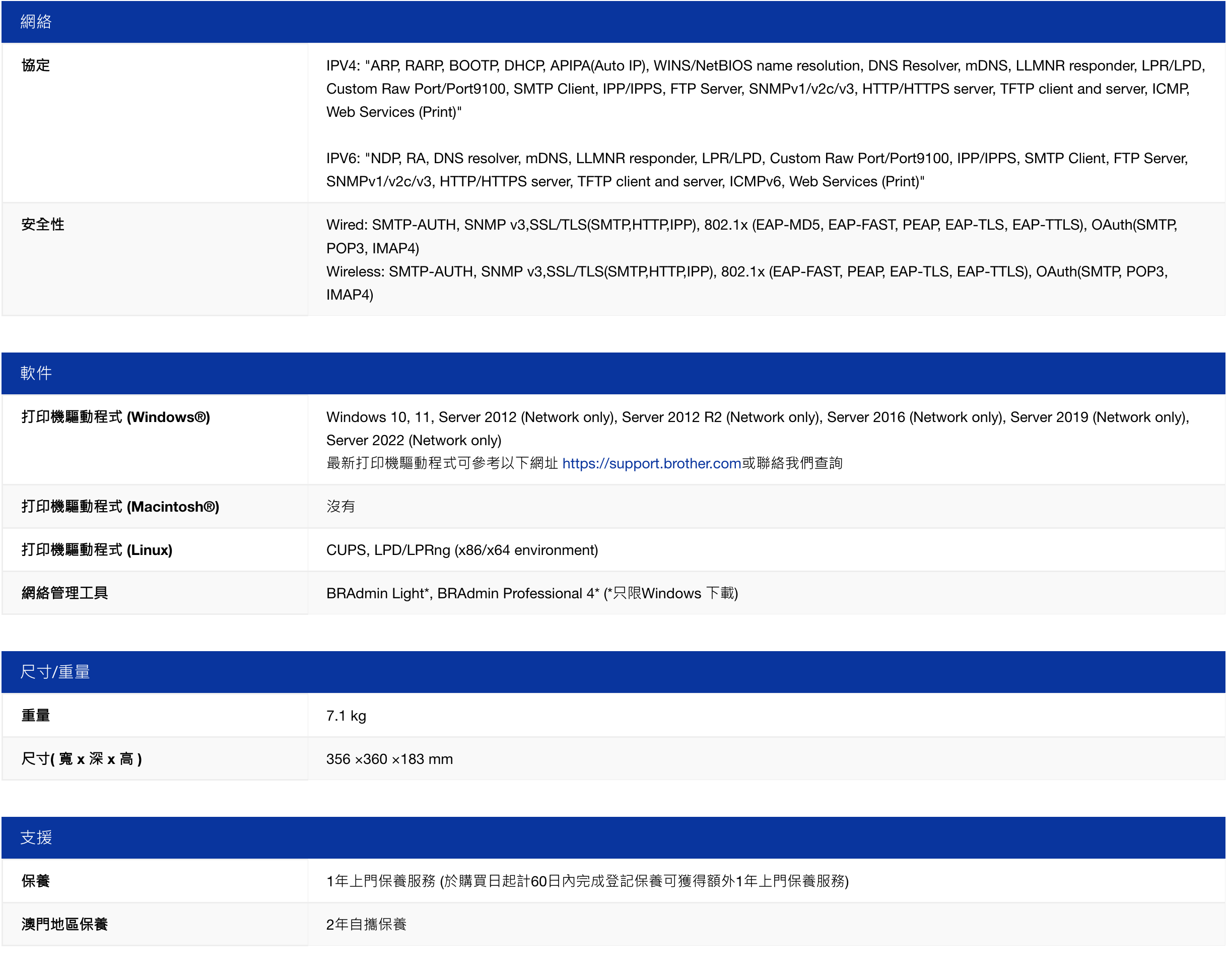The width and height of the screenshot is (1227, 980).
Task: Click the Windows printer driver label
Action: [x=115, y=417]
